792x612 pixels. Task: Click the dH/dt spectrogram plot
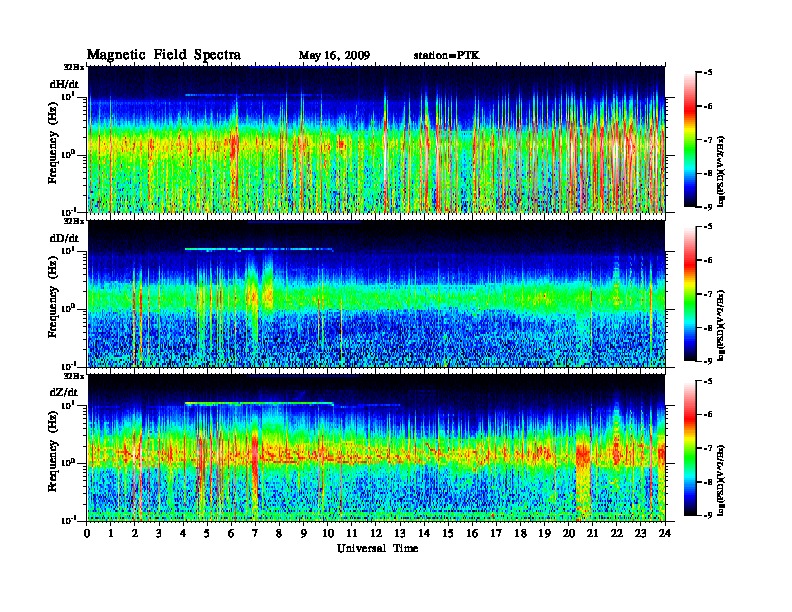tap(376, 139)
